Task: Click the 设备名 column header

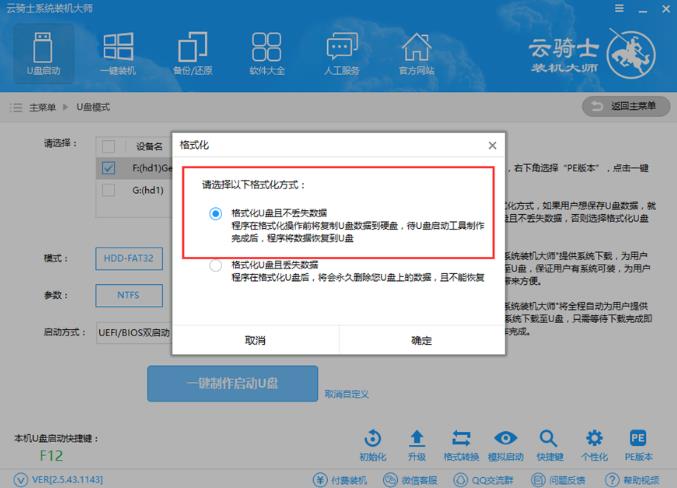Action: click(x=149, y=146)
